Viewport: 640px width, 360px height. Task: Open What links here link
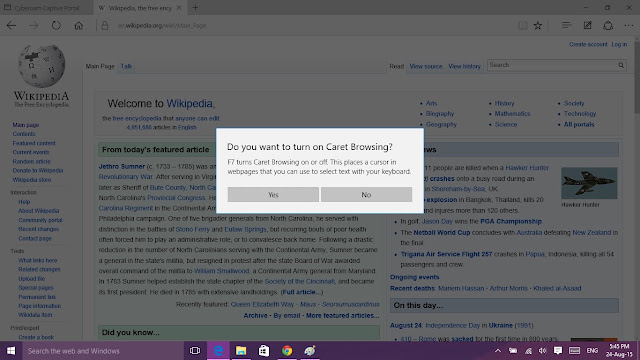(x=38, y=260)
